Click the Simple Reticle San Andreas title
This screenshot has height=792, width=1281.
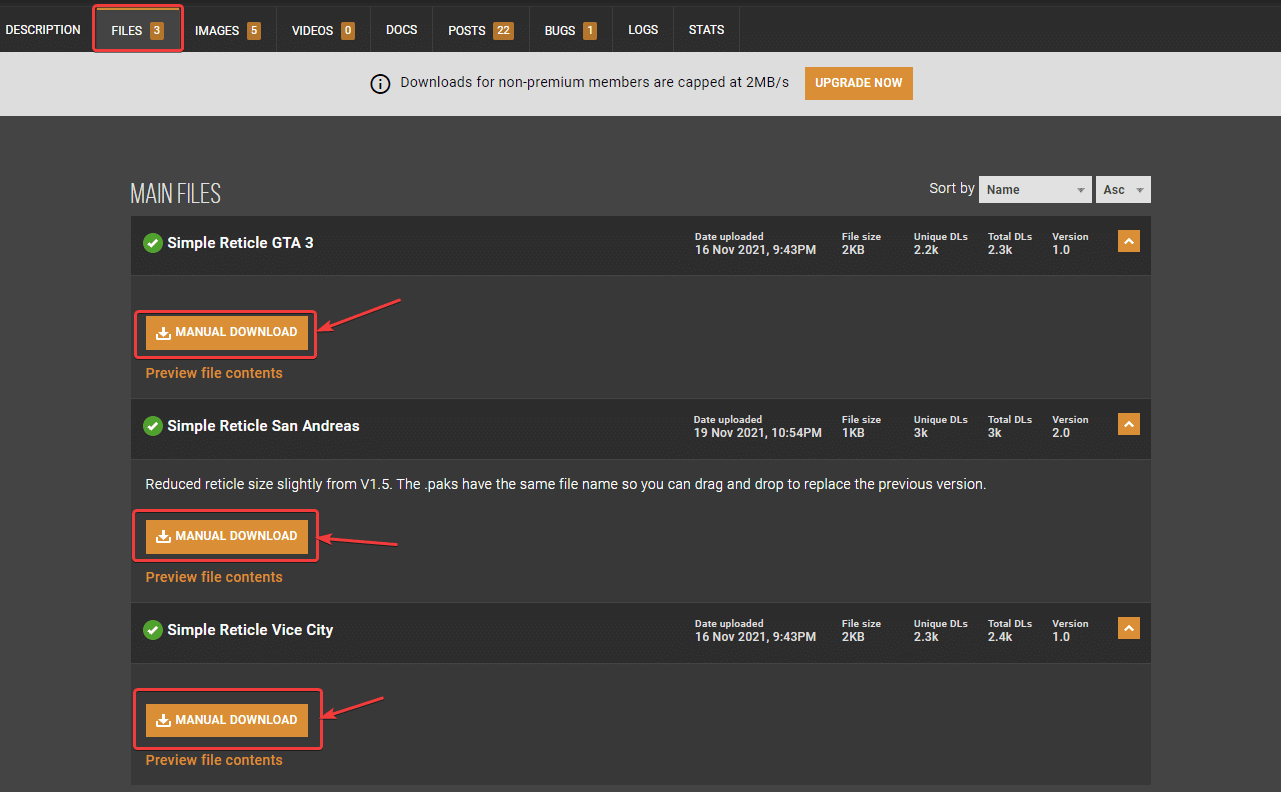tap(263, 426)
